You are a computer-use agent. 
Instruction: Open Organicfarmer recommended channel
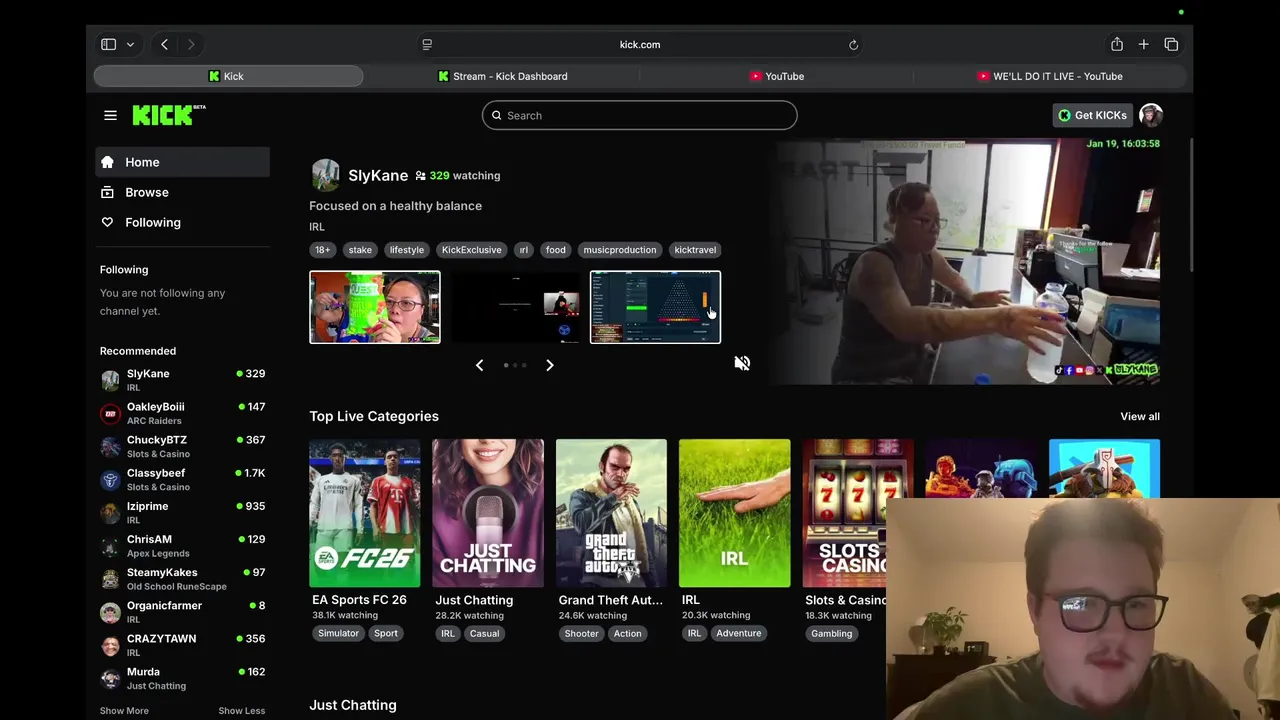(x=182, y=611)
